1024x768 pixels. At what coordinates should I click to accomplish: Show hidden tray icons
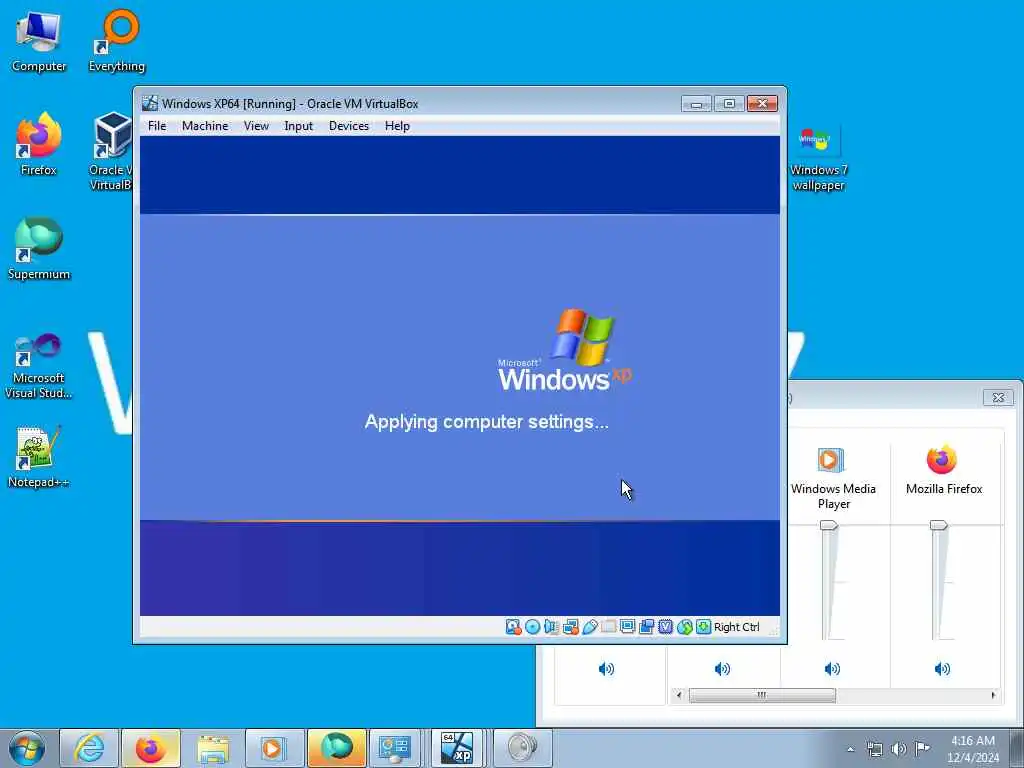coord(850,749)
